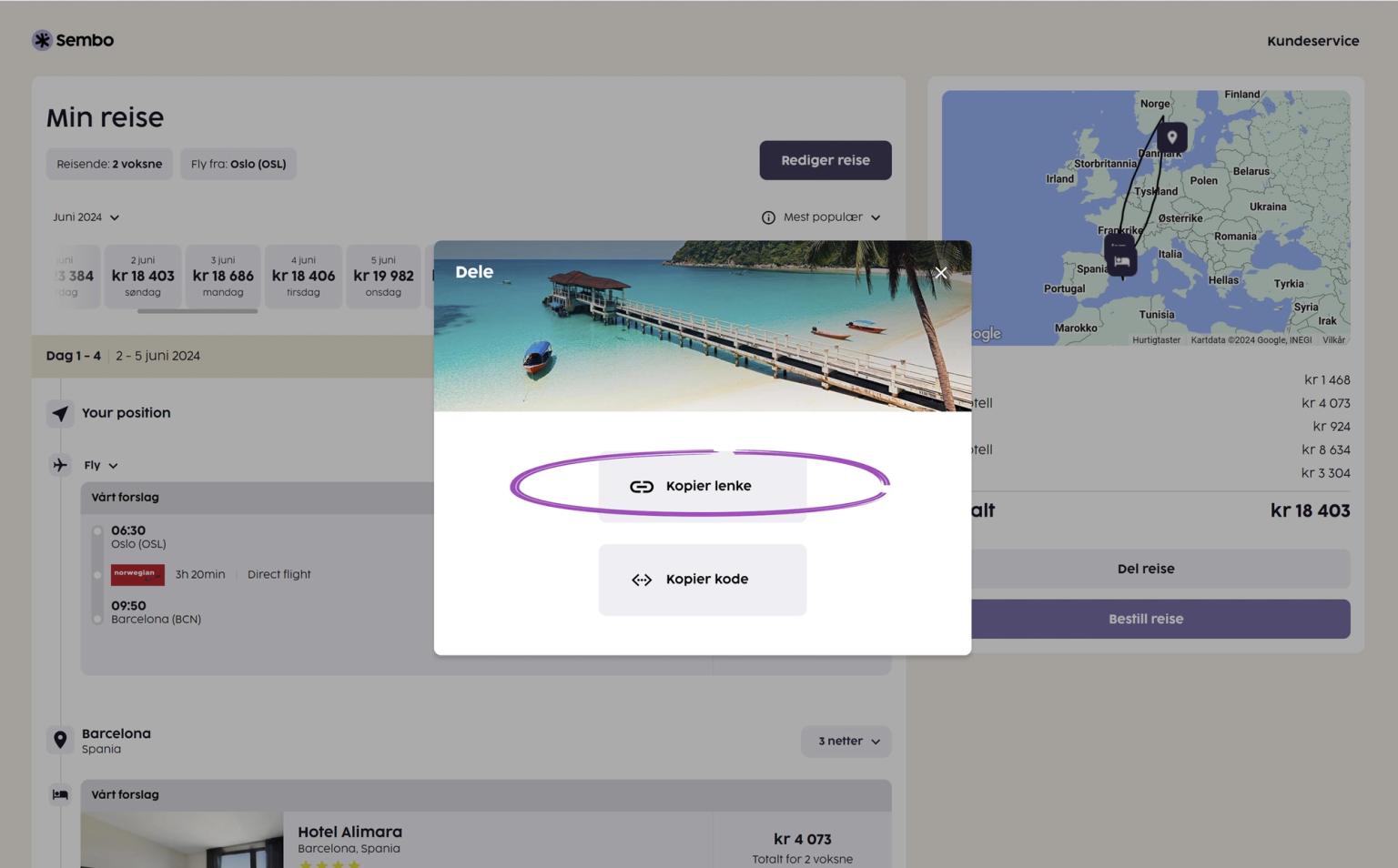Click the Kopier kode button
1398x868 pixels.
pos(703,580)
